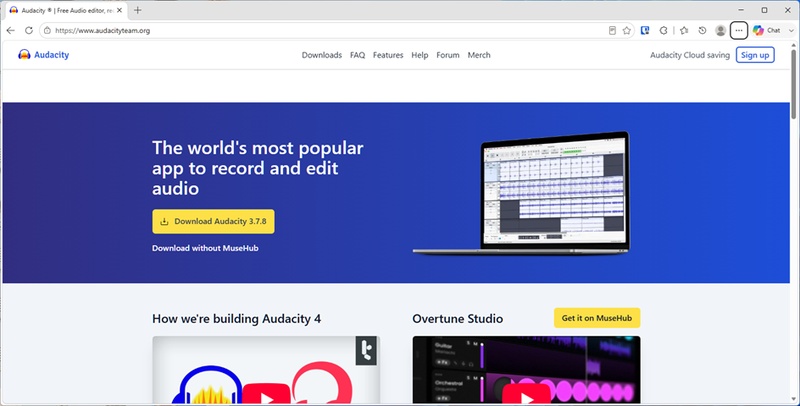This screenshot has width=800, height=406.
Task: Open the Forum nav item
Action: 448,55
